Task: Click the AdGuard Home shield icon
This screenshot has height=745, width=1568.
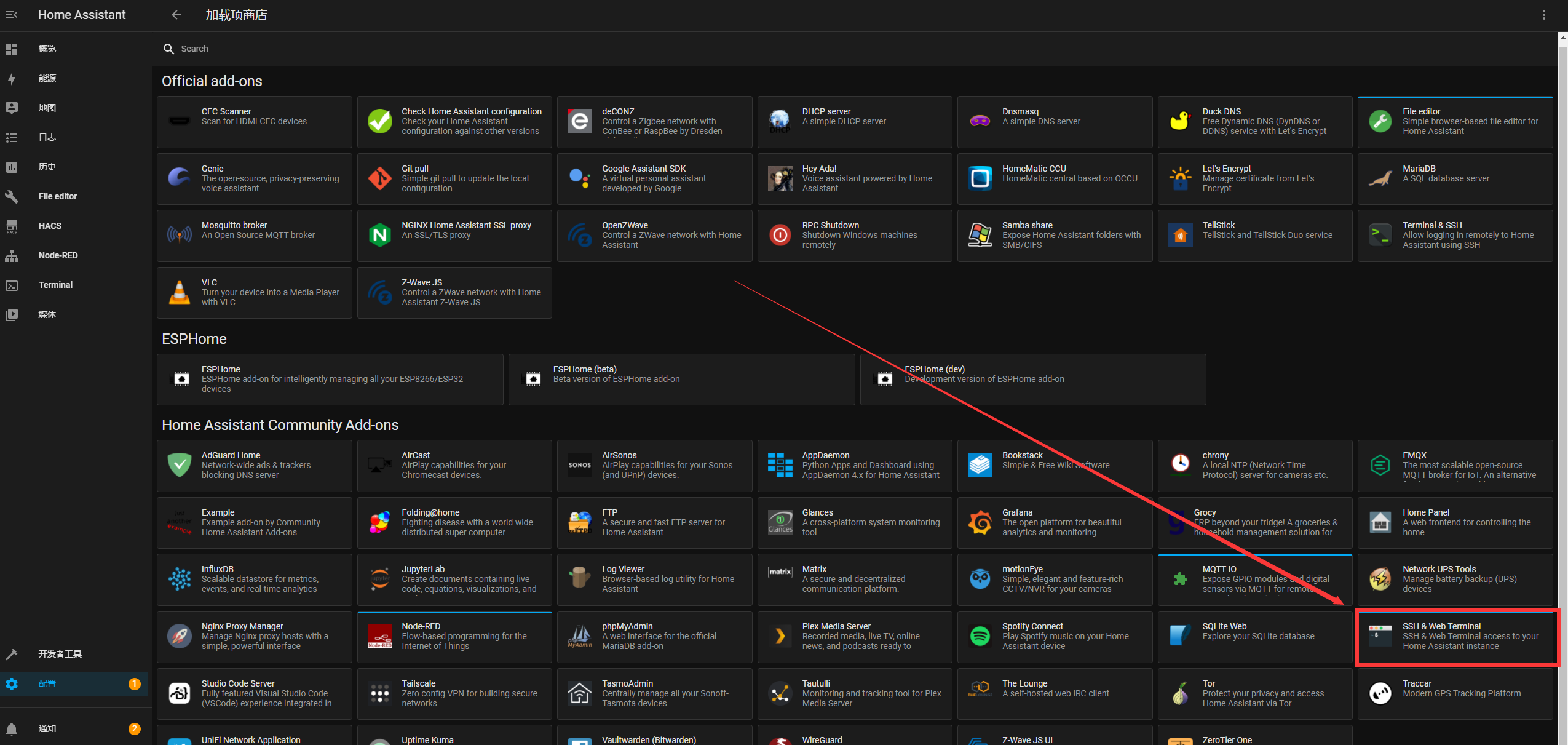Action: click(180, 465)
